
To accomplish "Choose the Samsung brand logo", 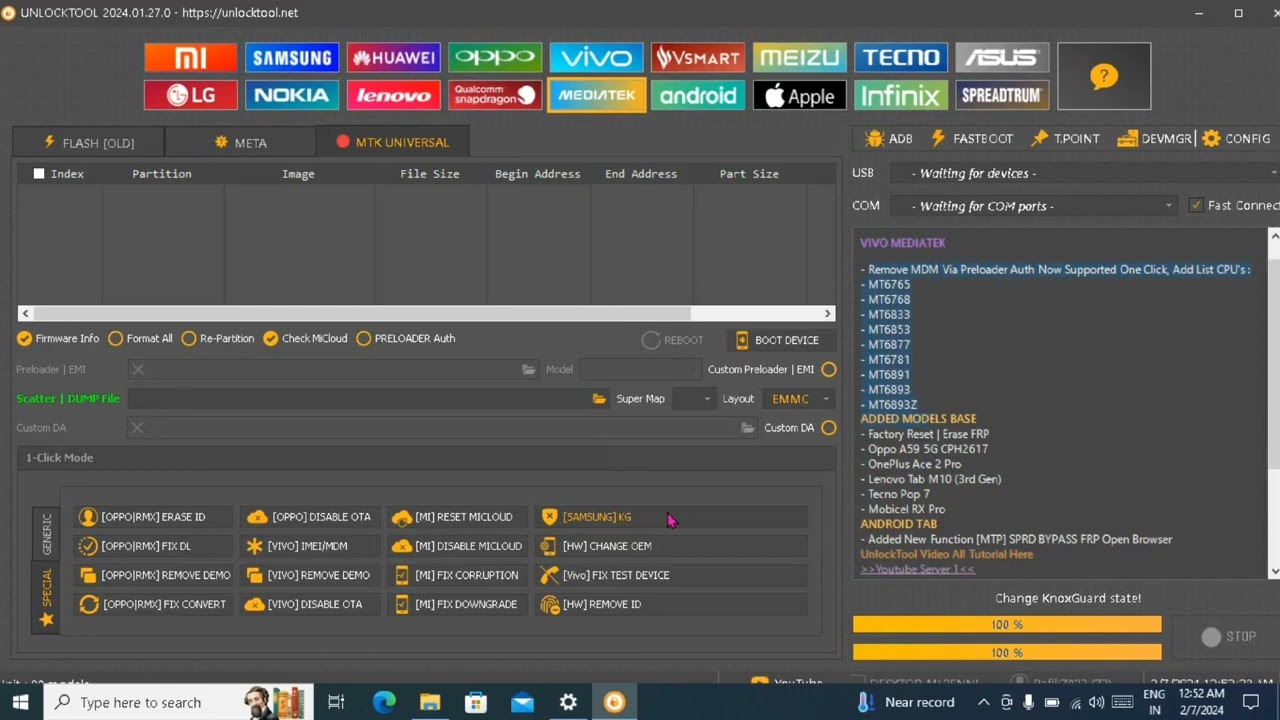I will tap(292, 58).
